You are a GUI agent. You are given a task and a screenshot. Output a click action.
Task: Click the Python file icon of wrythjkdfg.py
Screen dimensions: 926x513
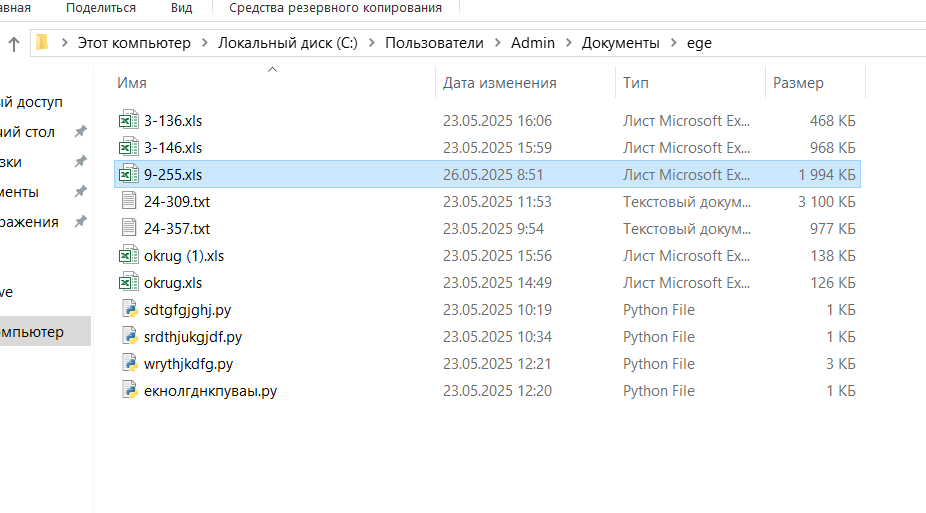tap(128, 364)
